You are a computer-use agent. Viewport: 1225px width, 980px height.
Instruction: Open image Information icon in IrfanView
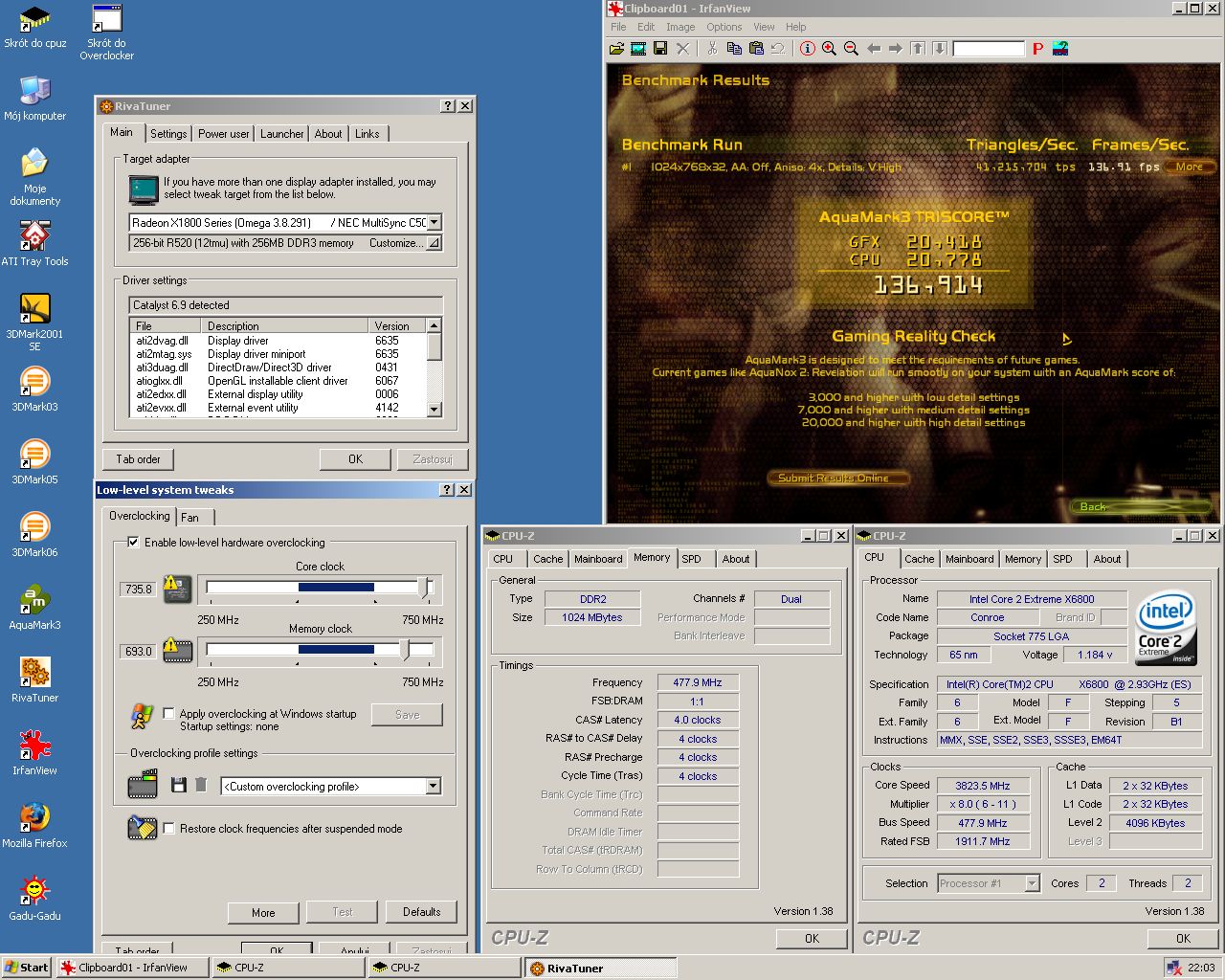tap(807, 49)
